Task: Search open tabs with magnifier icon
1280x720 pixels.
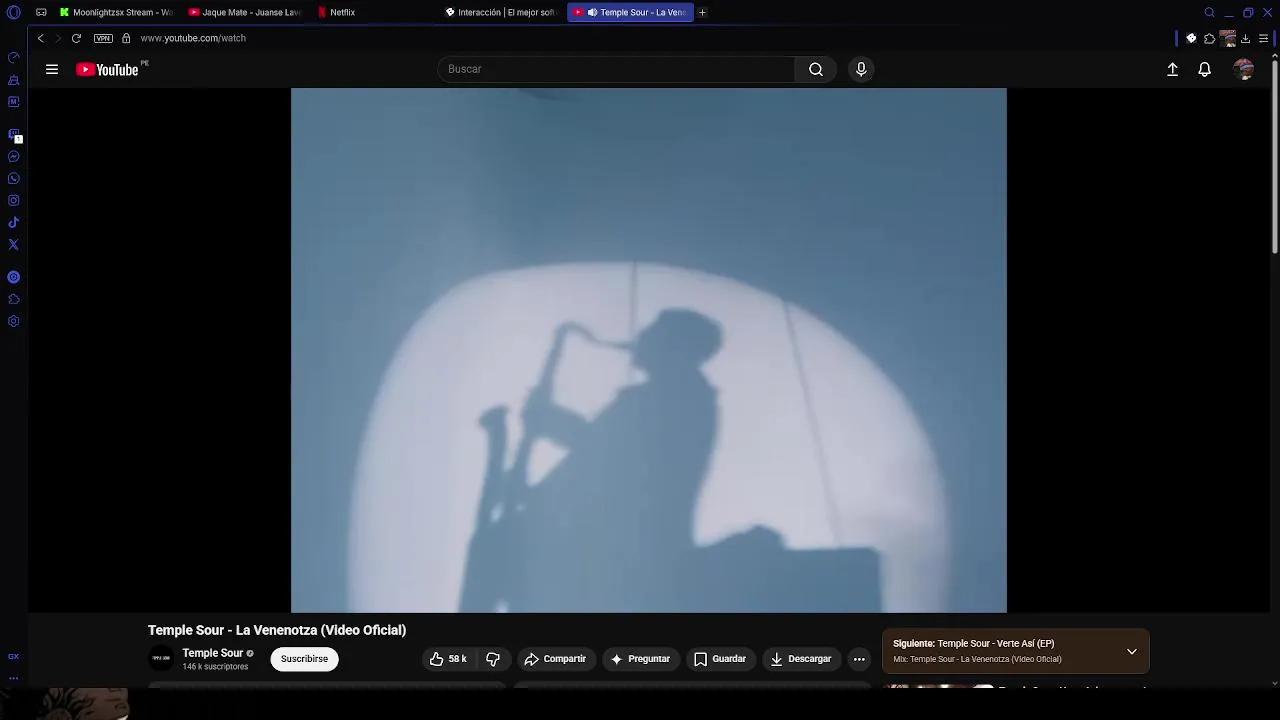Action: 1209,13
